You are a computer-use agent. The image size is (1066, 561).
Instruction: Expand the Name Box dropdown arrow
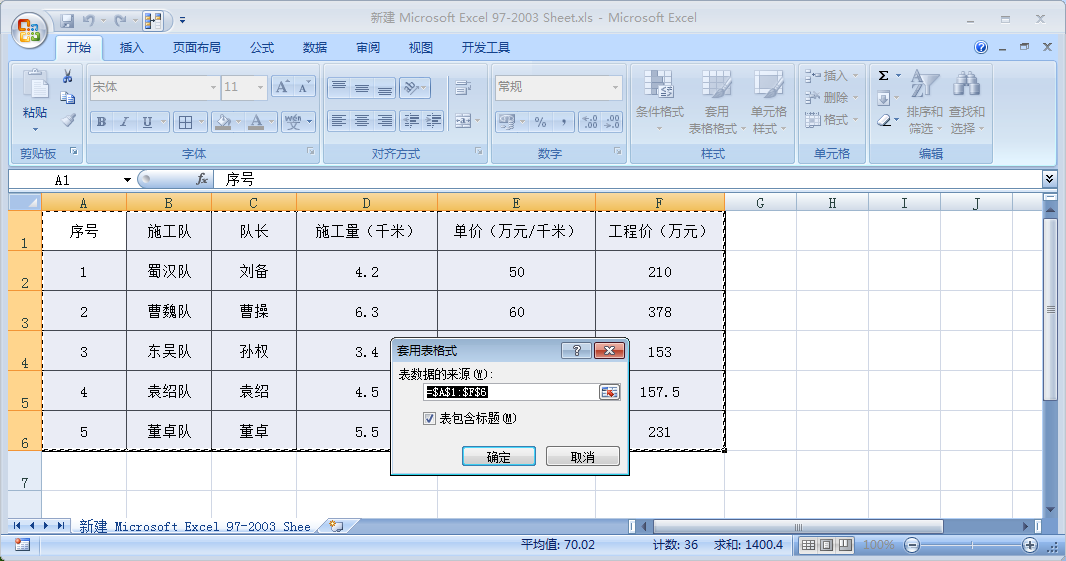pyautogui.click(x=127, y=180)
